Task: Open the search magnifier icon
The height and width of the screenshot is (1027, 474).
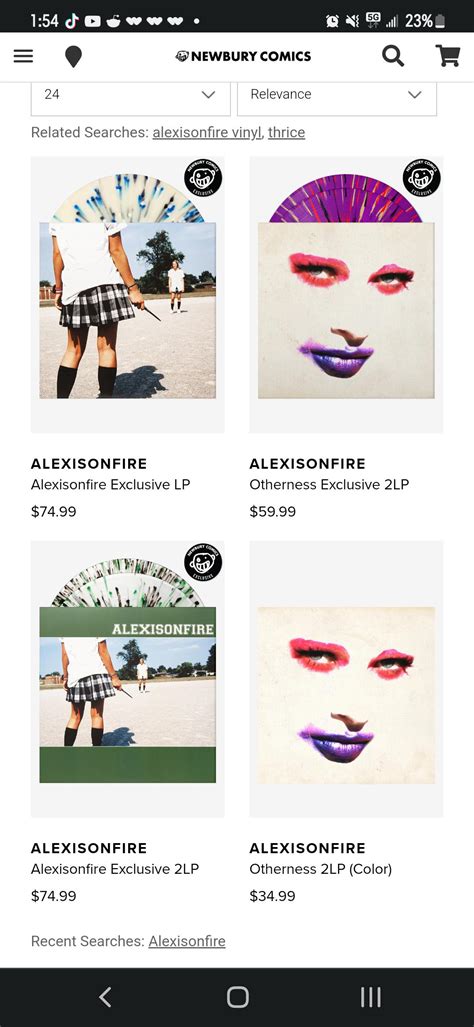Action: pyautogui.click(x=393, y=56)
